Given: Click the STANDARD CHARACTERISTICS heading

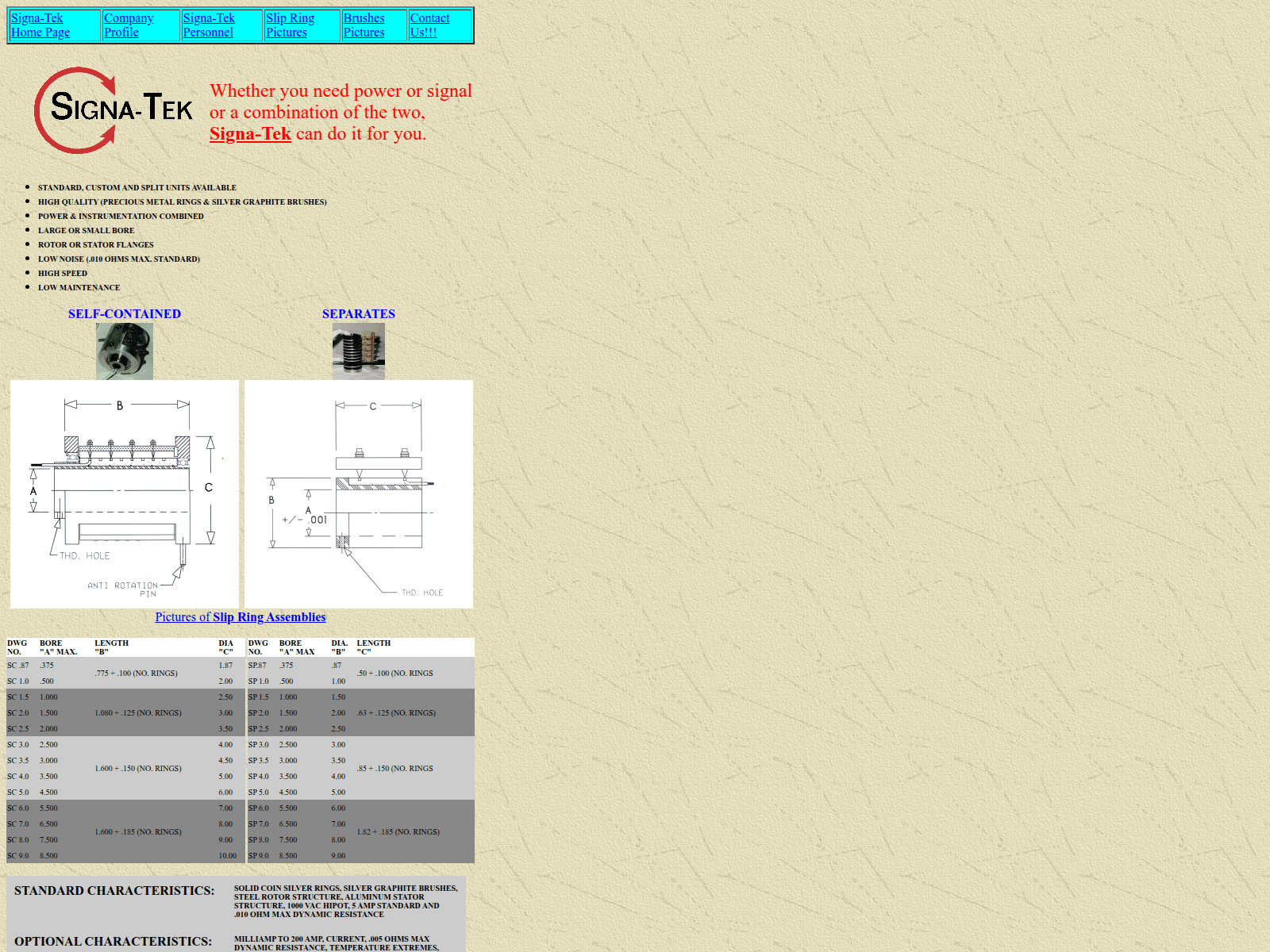Looking at the screenshot, I should click(114, 891).
